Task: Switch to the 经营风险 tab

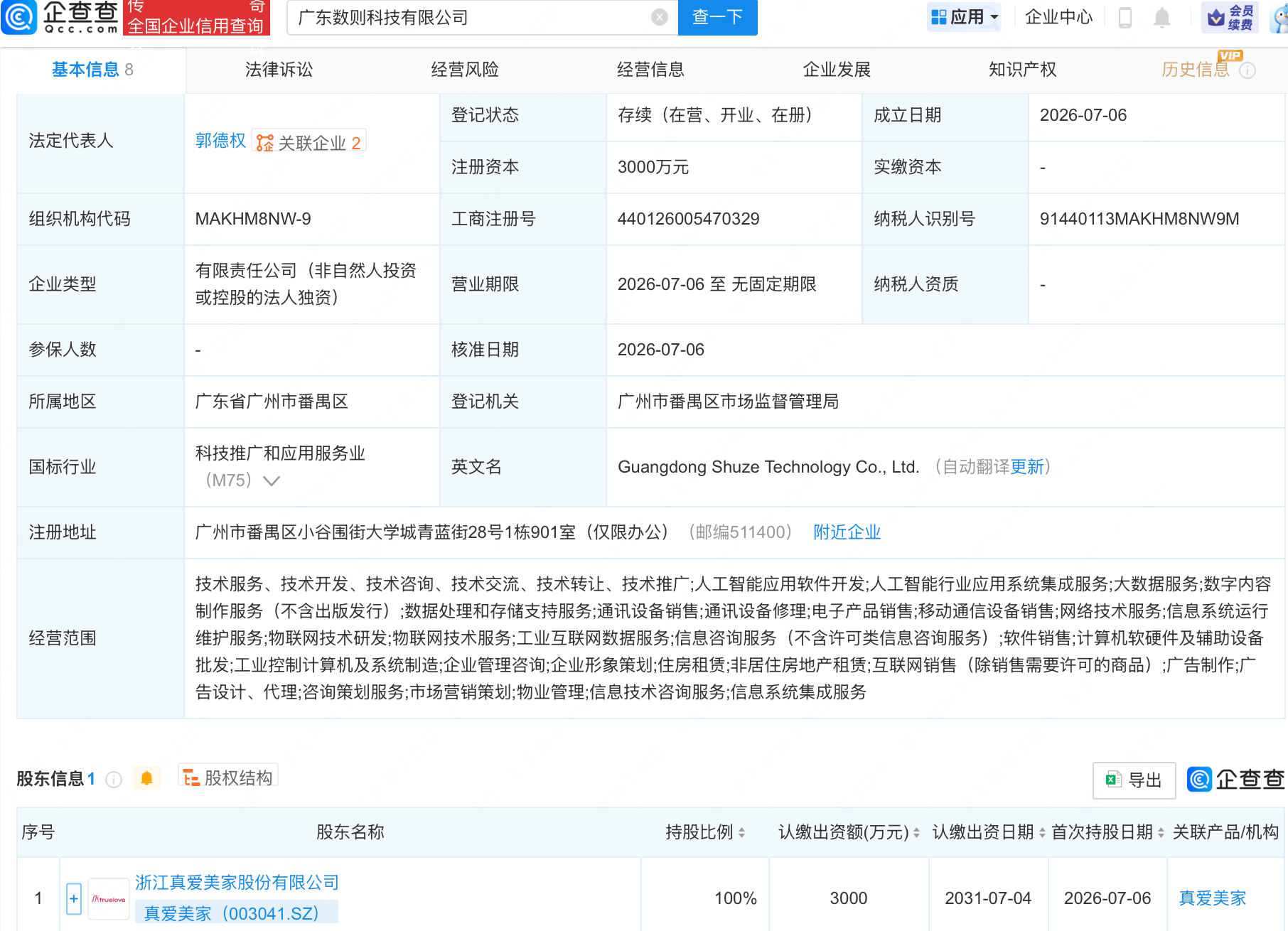Action: pyautogui.click(x=465, y=70)
